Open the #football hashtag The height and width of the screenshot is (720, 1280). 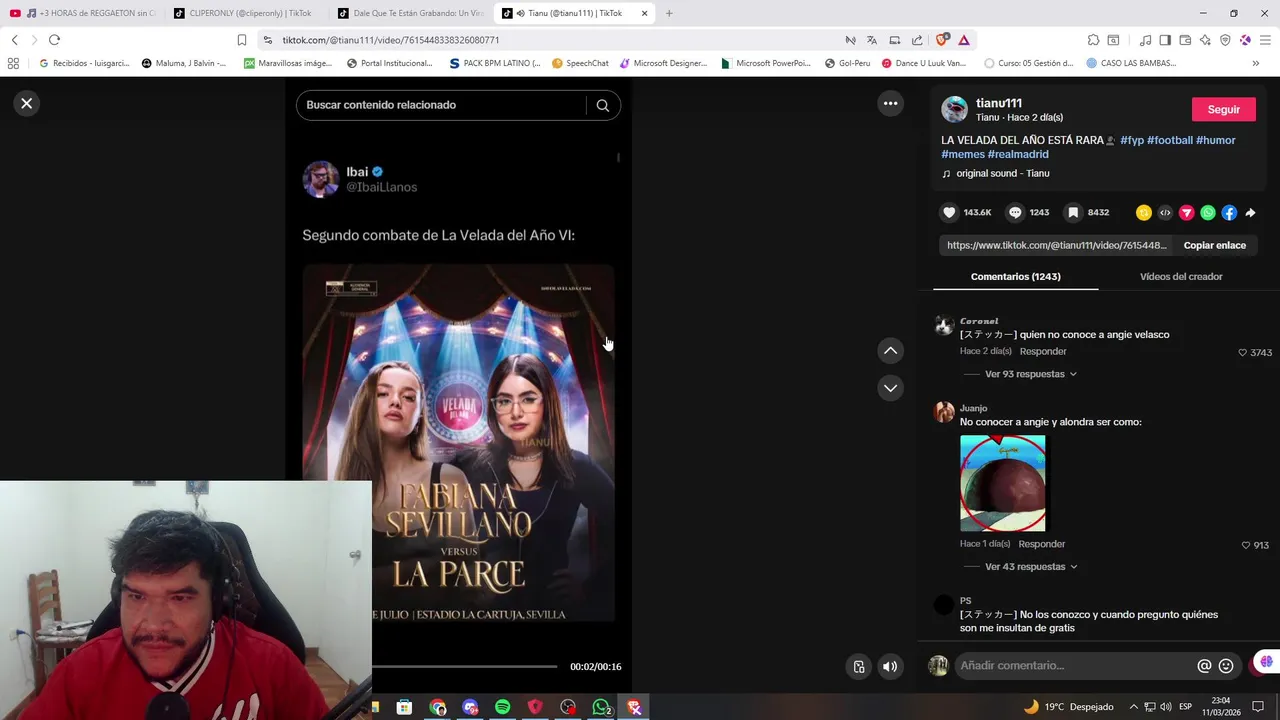coord(1169,140)
